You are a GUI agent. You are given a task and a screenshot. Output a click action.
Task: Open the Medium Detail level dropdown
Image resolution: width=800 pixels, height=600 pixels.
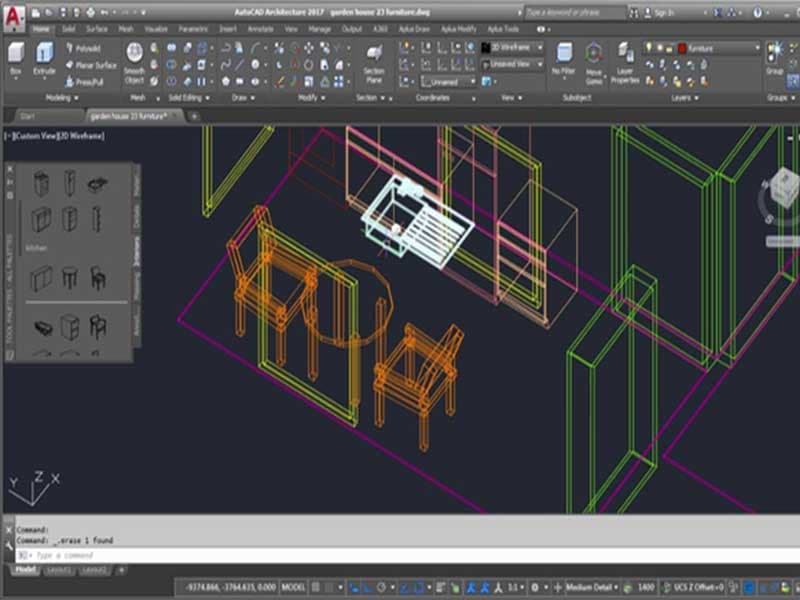pyautogui.click(x=589, y=587)
